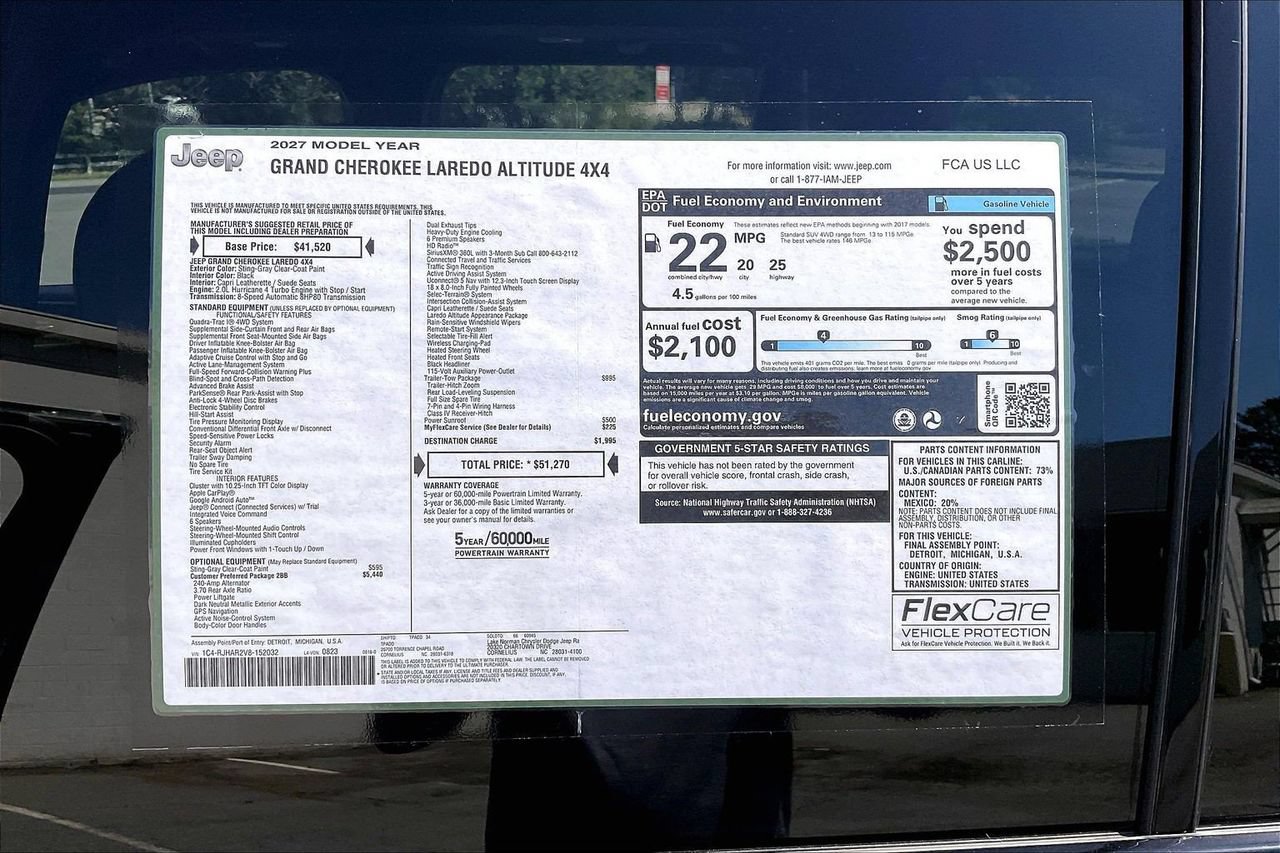Viewport: 1280px width, 853px height.
Task: Click the '$2,100' annual fuel cost
Action: [x=691, y=347]
